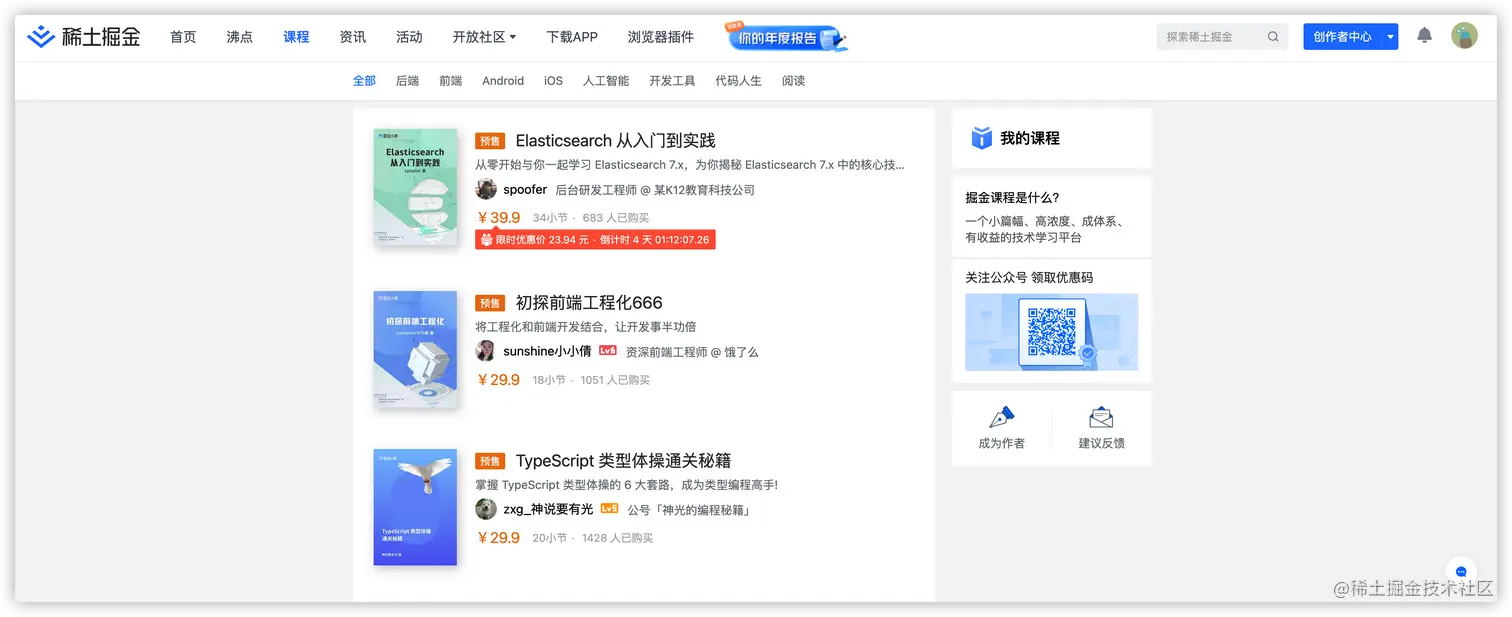Image resolution: width=1512 pixels, height=617 pixels.
Task: Click the text 关注公众号 领取优惠码
Action: click(1029, 278)
